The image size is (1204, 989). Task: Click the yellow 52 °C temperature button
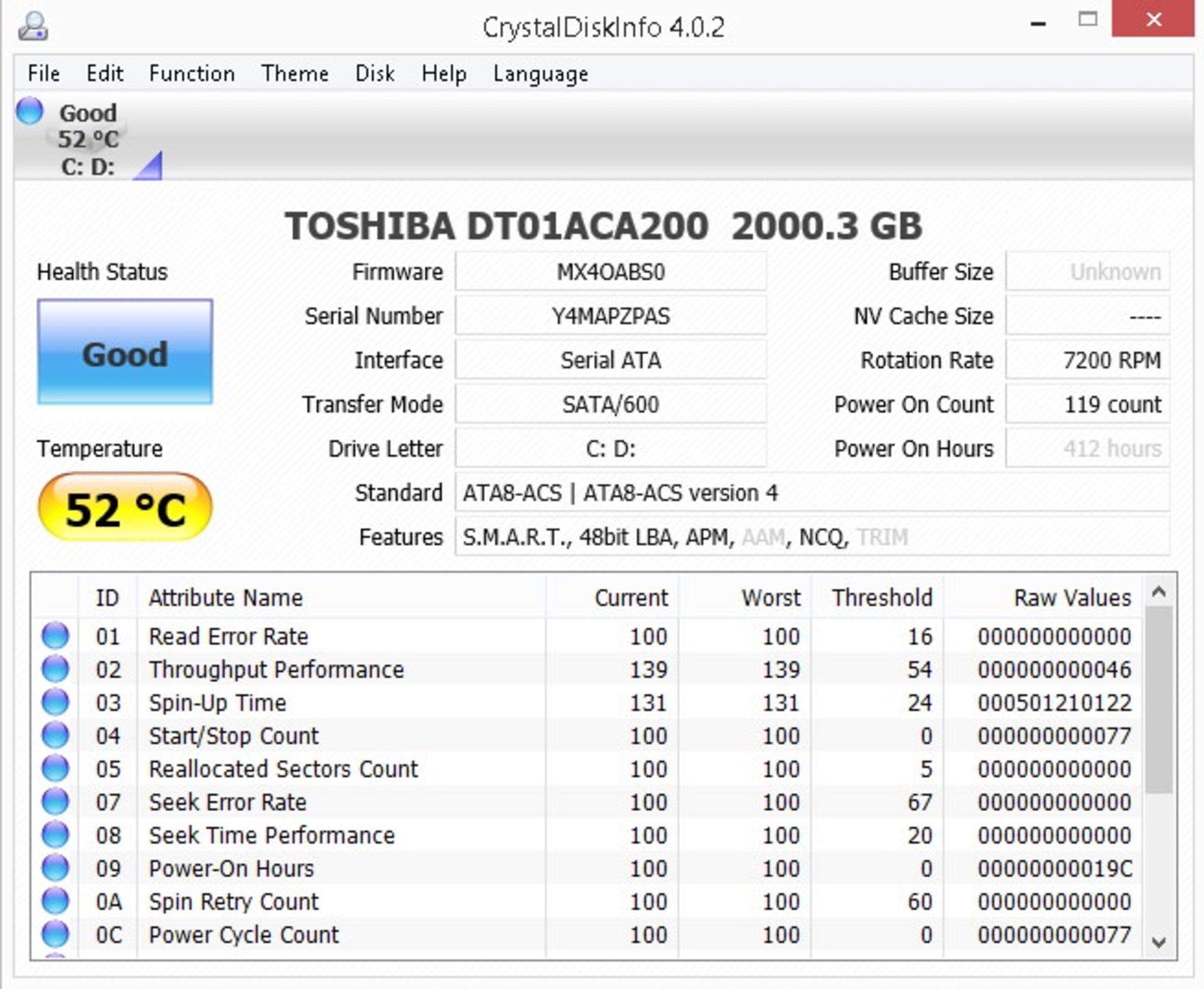125,507
